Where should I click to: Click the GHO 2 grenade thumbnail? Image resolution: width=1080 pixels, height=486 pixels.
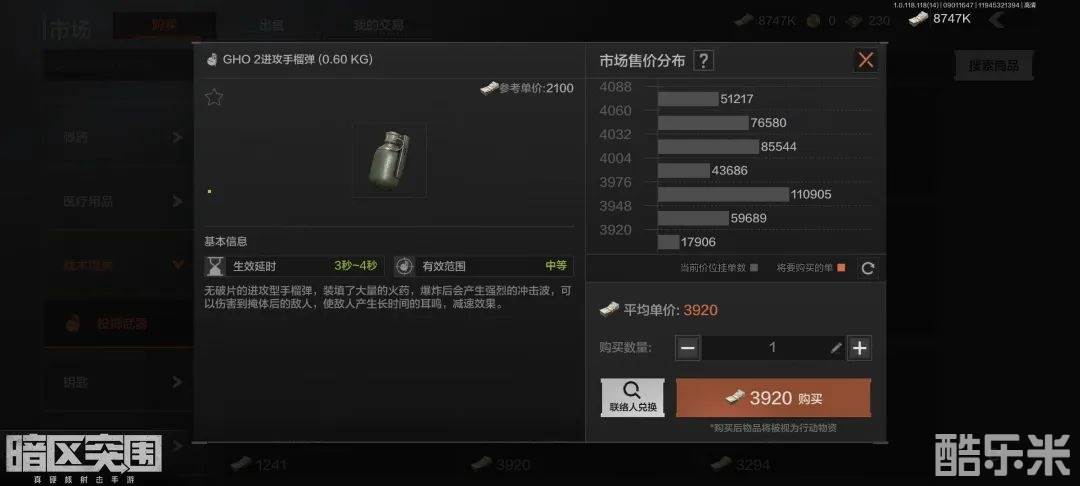click(390, 160)
